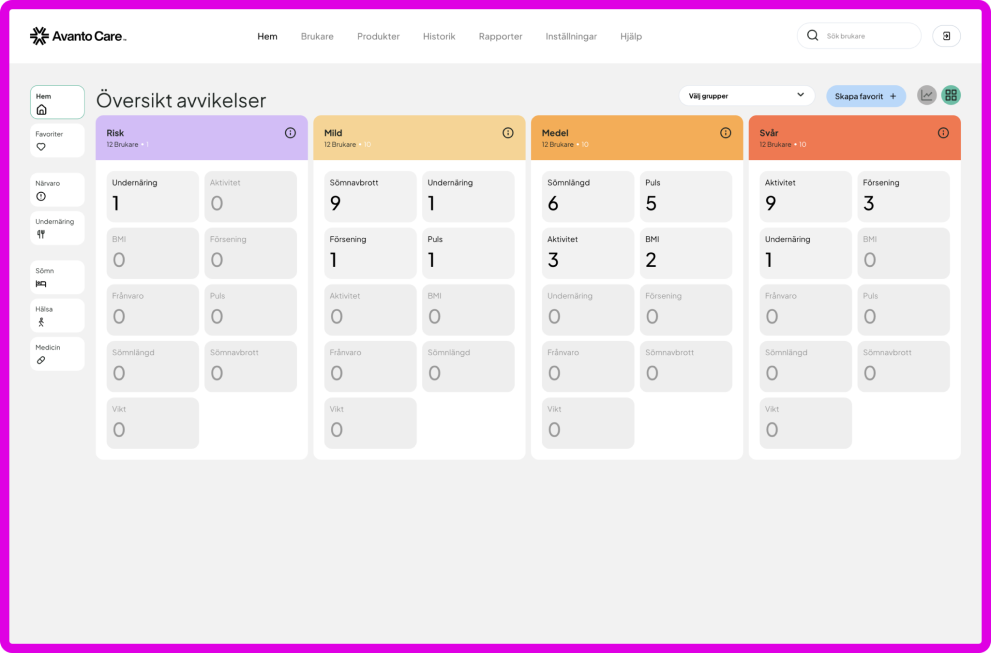Open Närvaro alert icon in sidebar
This screenshot has height=653, width=991.
[41, 197]
